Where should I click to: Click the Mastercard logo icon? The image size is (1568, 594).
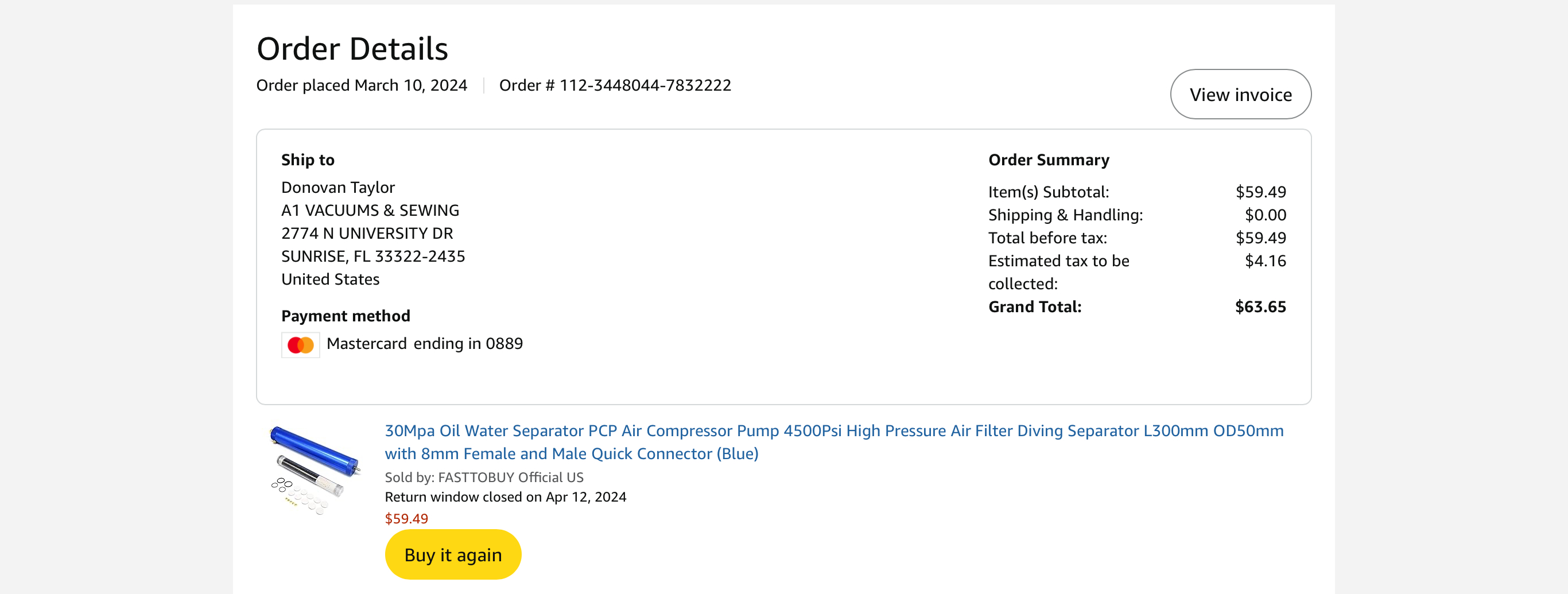click(x=300, y=345)
